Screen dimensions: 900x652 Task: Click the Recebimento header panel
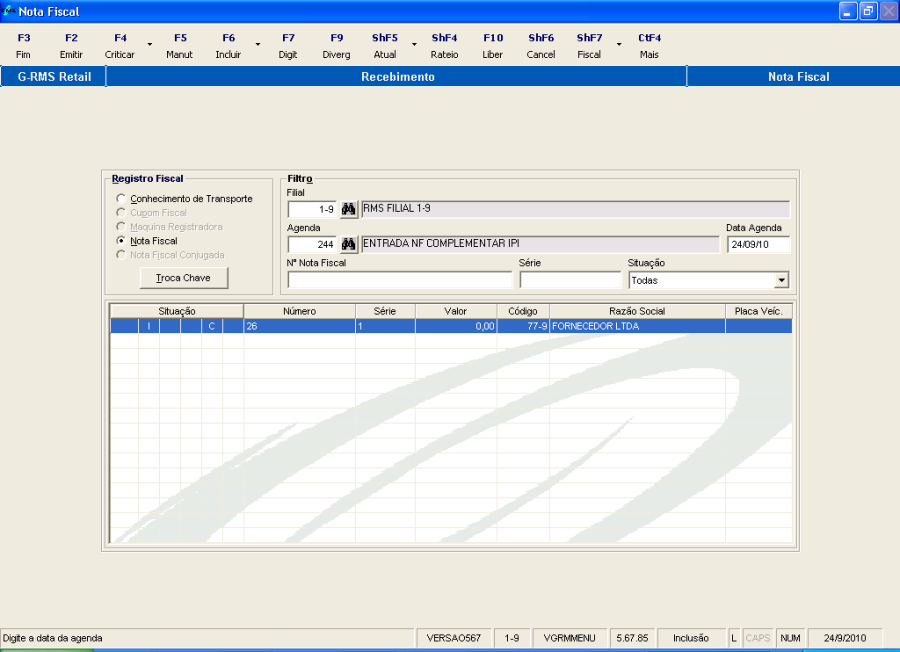[x=397, y=77]
